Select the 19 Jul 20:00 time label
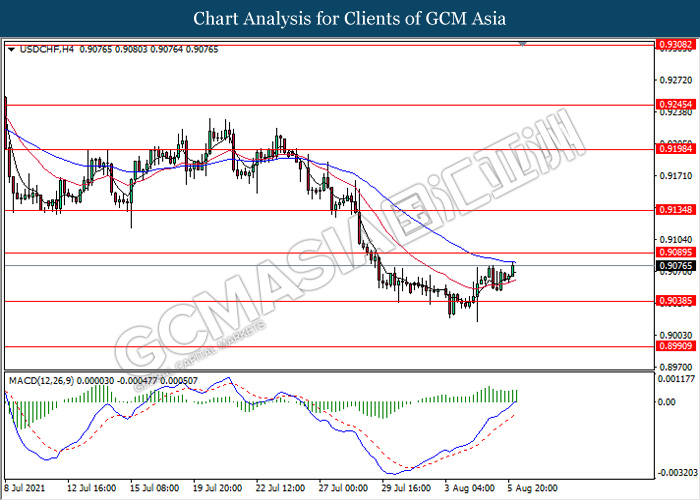Image resolution: width=700 pixels, height=500 pixels. tap(217, 488)
